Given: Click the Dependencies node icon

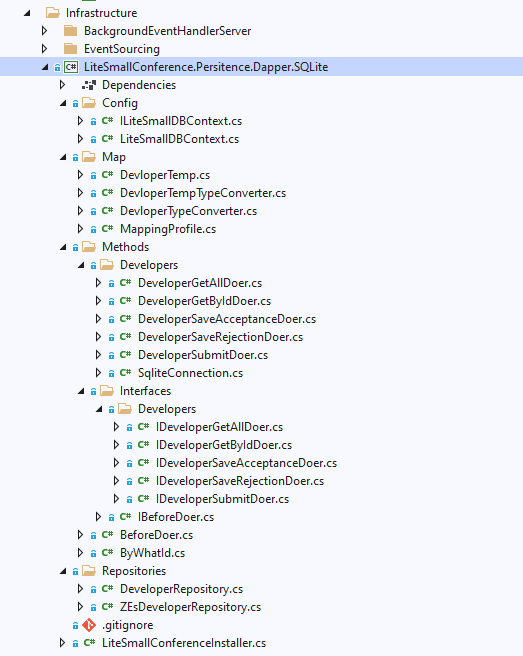Looking at the screenshot, I should point(89,85).
